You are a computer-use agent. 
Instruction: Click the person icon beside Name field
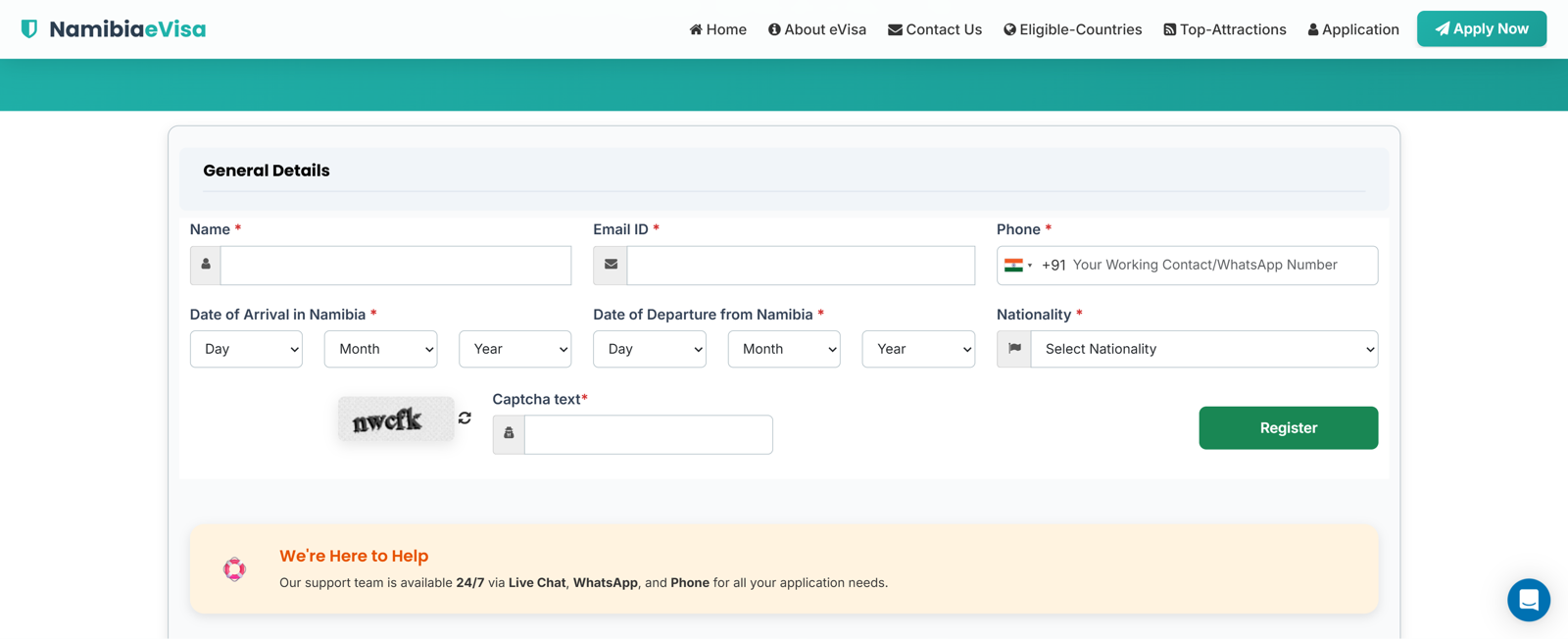[x=206, y=265]
